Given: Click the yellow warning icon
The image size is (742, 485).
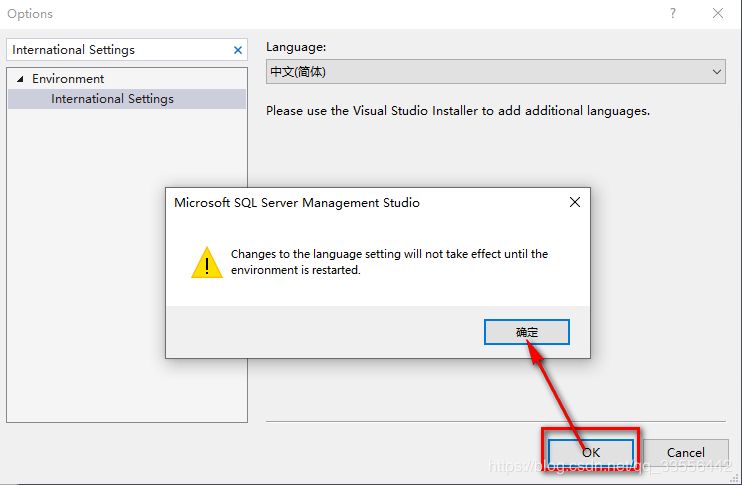Looking at the screenshot, I should tap(207, 263).
